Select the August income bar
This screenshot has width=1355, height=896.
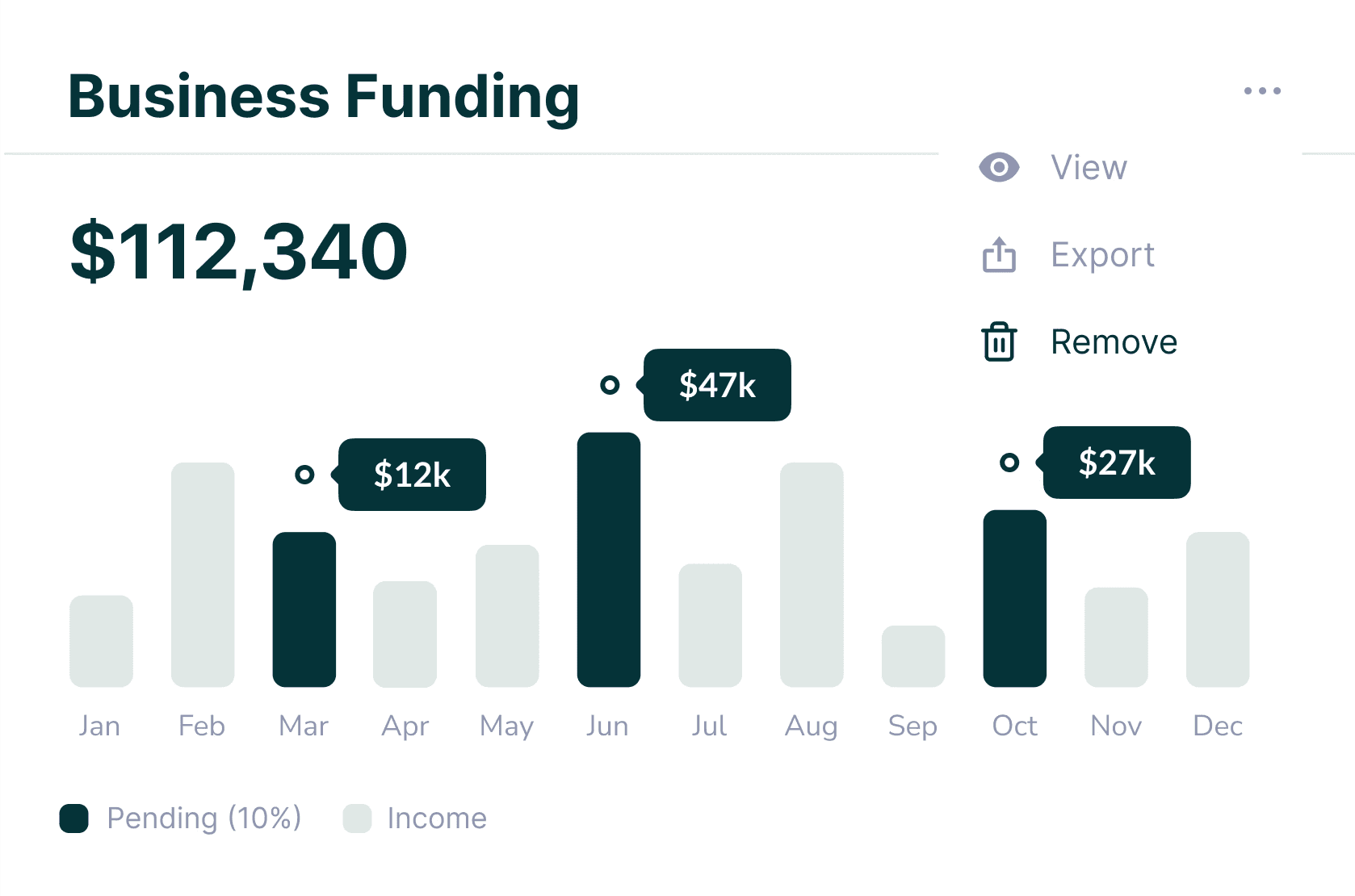[x=812, y=575]
